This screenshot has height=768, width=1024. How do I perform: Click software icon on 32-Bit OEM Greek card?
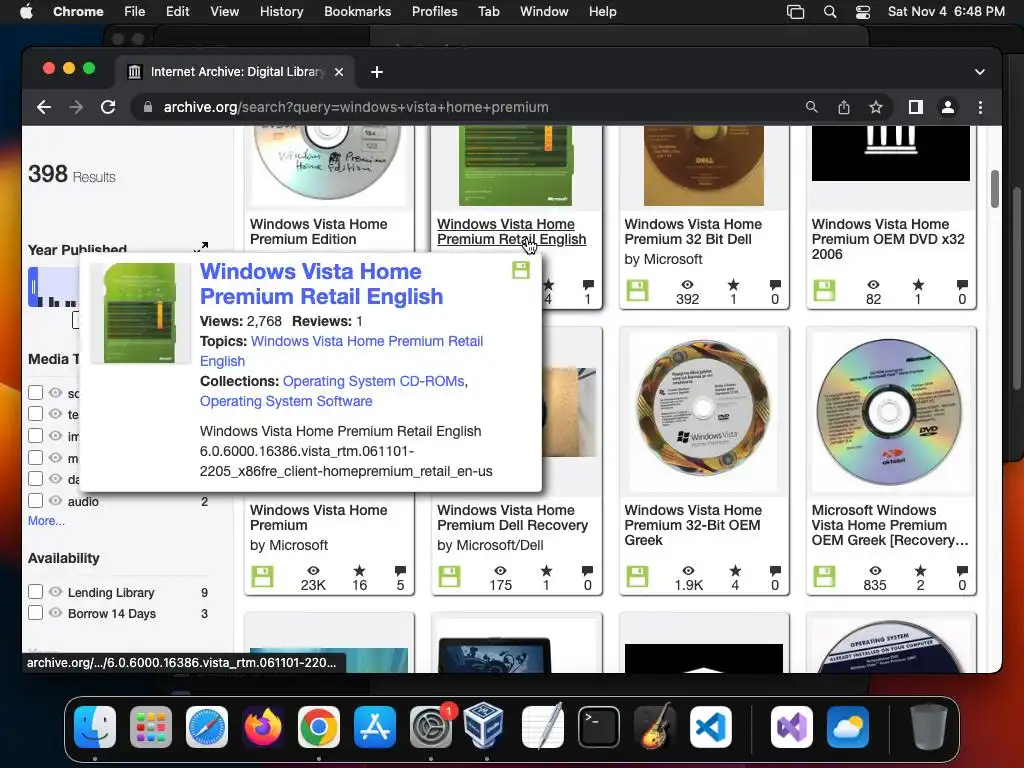pos(637,576)
